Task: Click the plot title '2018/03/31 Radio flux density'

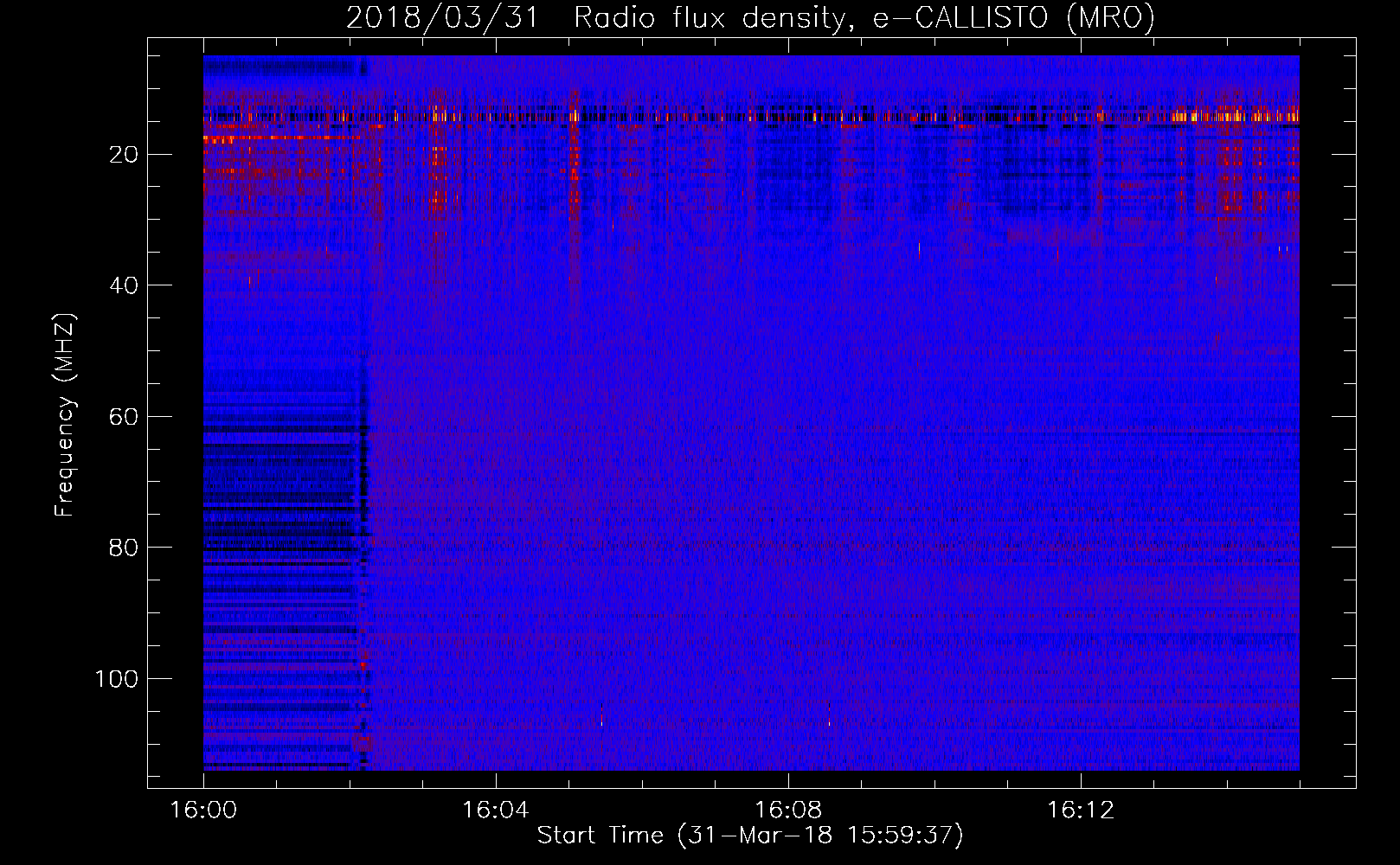Action: coord(750,17)
